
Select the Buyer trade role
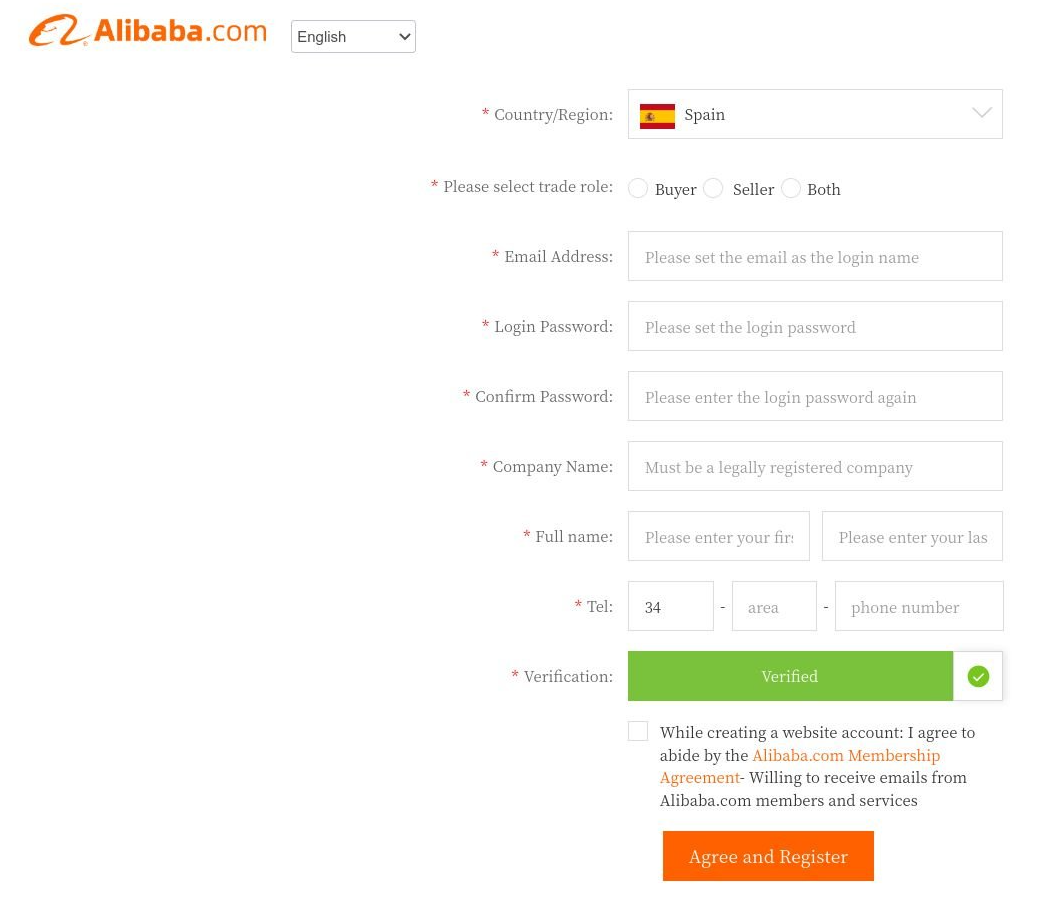[638, 189]
